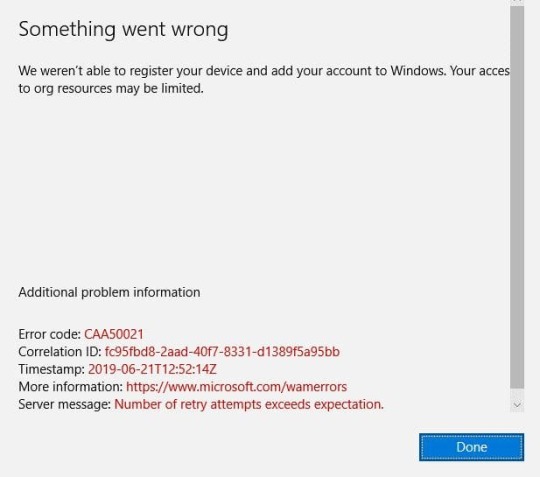Click the 'Server message:' label

[x=65, y=404]
